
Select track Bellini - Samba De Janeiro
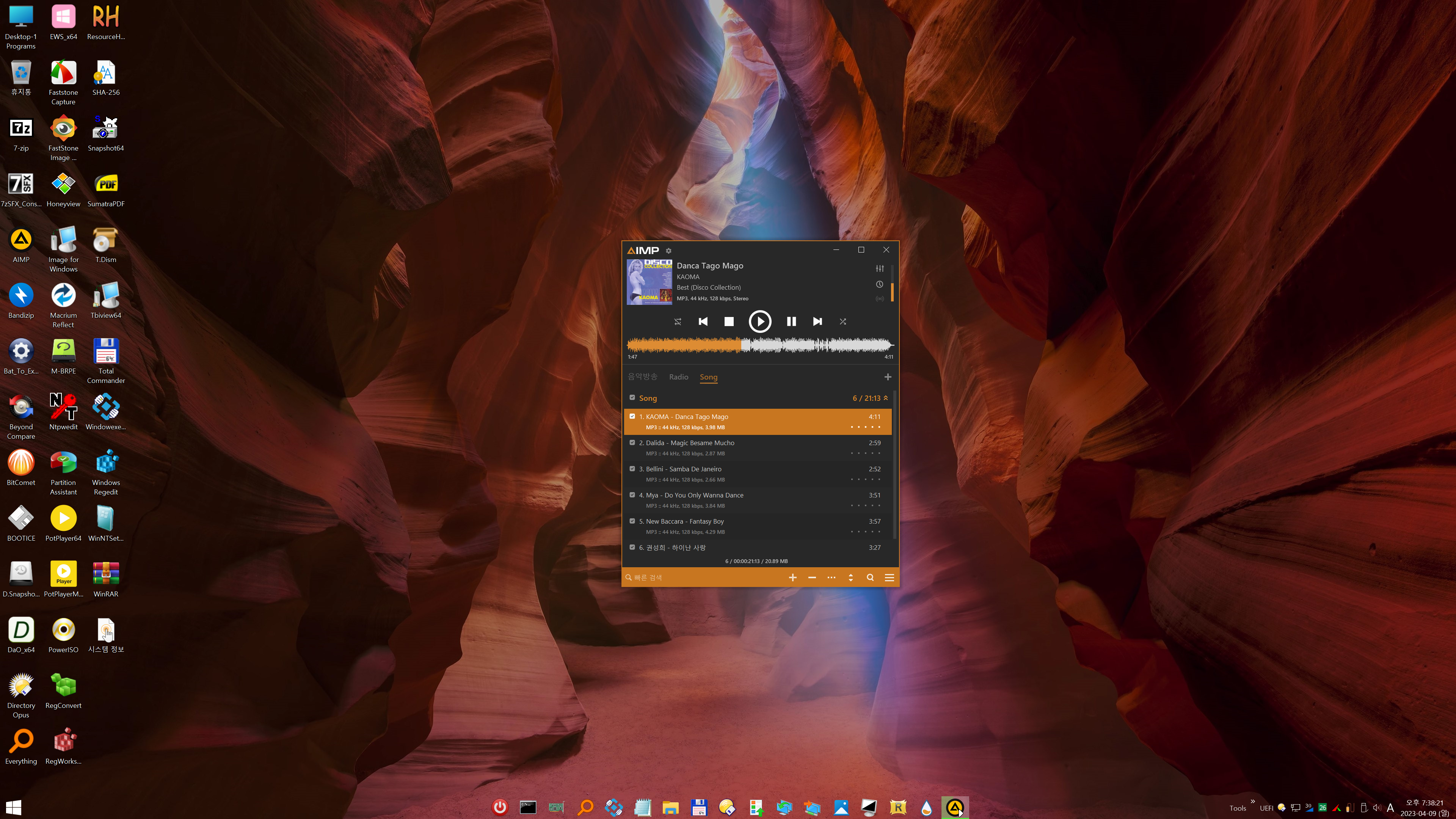pyautogui.click(x=758, y=474)
